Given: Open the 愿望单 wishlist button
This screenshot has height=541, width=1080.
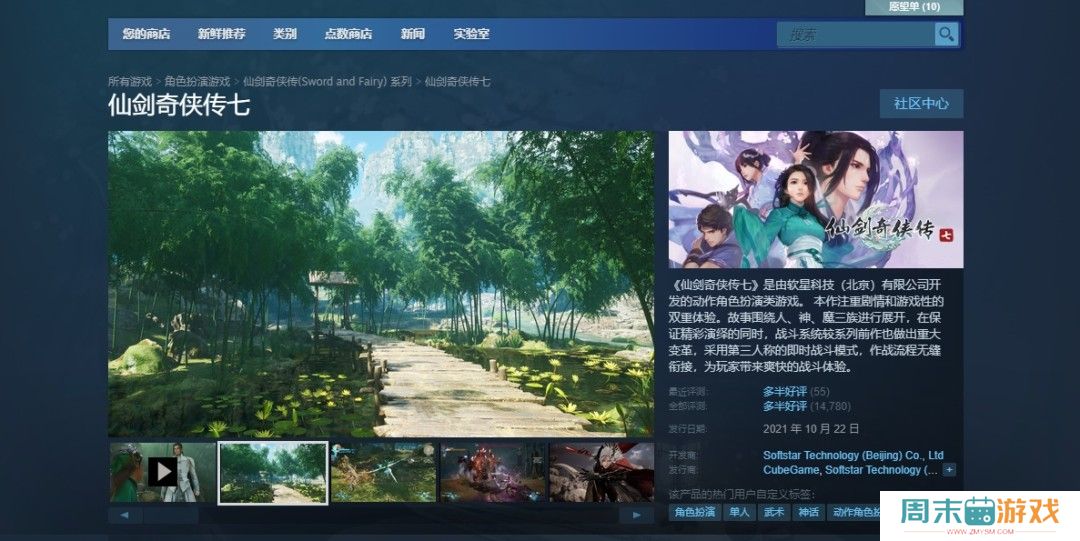Looking at the screenshot, I should click(913, 7).
